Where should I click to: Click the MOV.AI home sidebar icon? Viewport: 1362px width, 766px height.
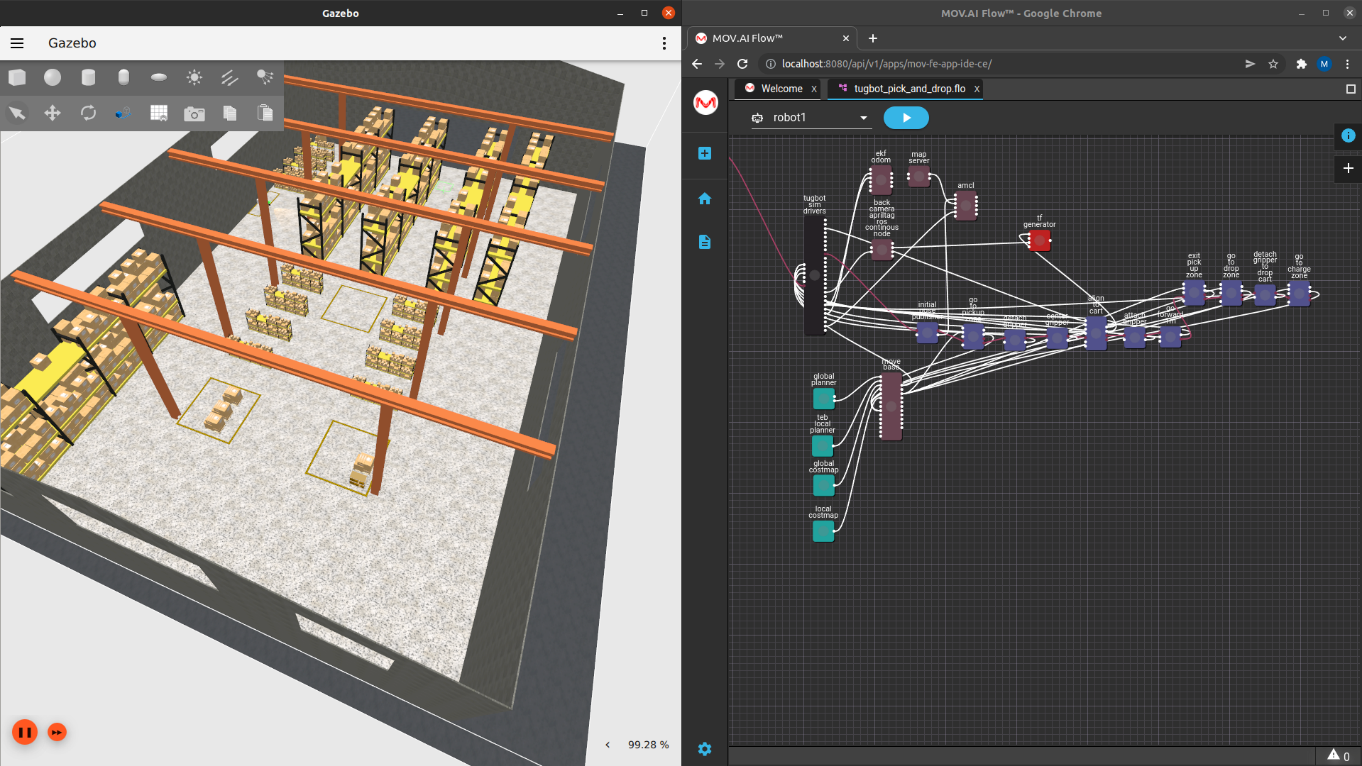click(705, 198)
